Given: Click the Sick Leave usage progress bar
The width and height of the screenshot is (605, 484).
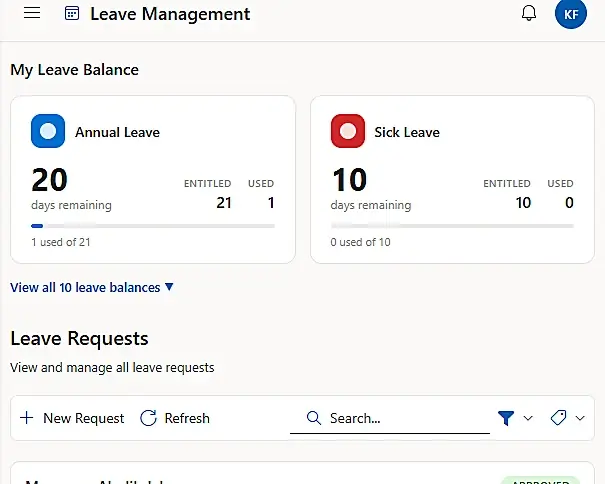Looking at the screenshot, I should 452,226.
